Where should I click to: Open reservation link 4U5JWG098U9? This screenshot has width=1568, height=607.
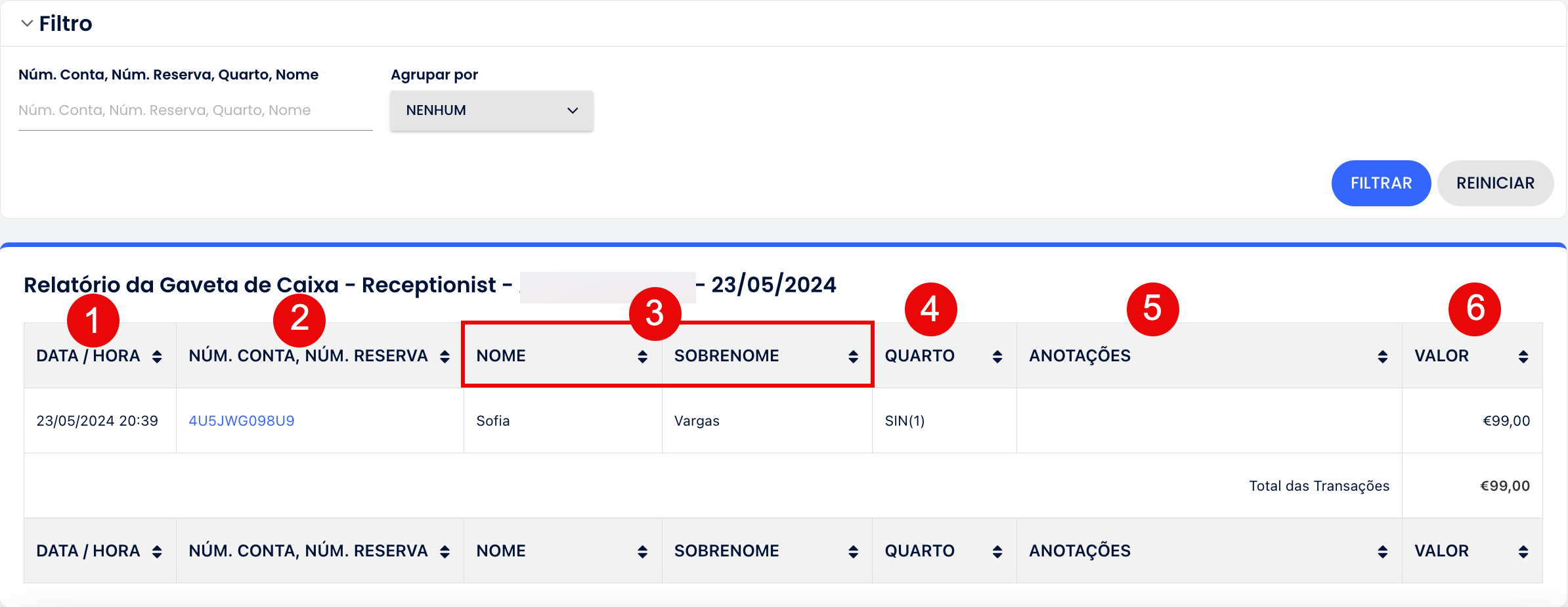point(242,420)
